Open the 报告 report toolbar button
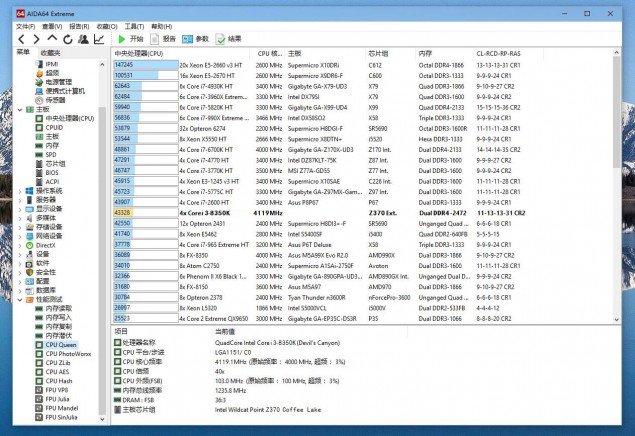The width and height of the screenshot is (635, 436). (163, 39)
